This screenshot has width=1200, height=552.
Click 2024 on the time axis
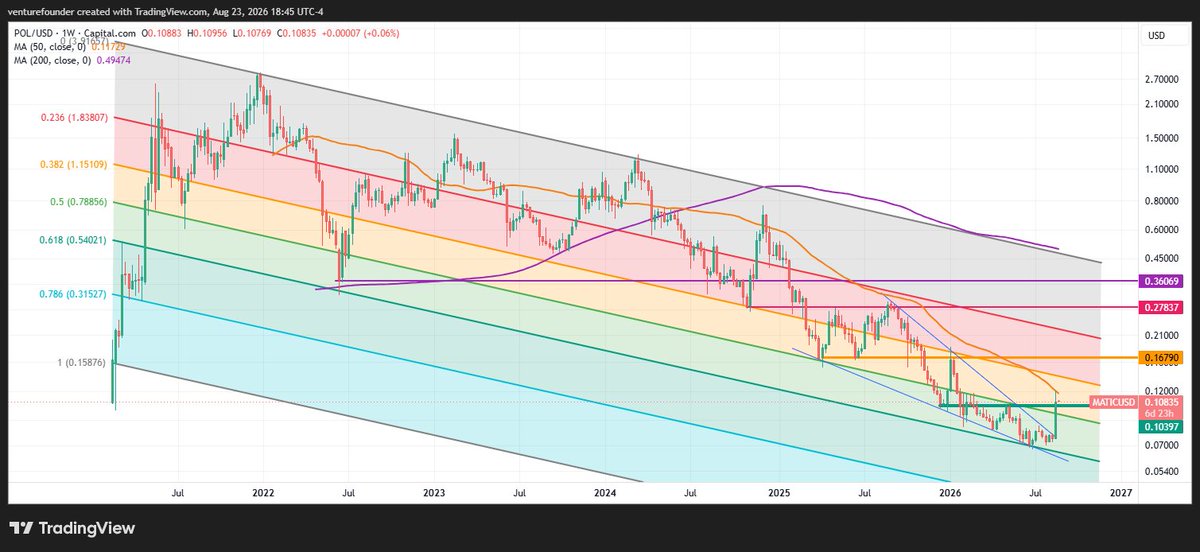604,493
